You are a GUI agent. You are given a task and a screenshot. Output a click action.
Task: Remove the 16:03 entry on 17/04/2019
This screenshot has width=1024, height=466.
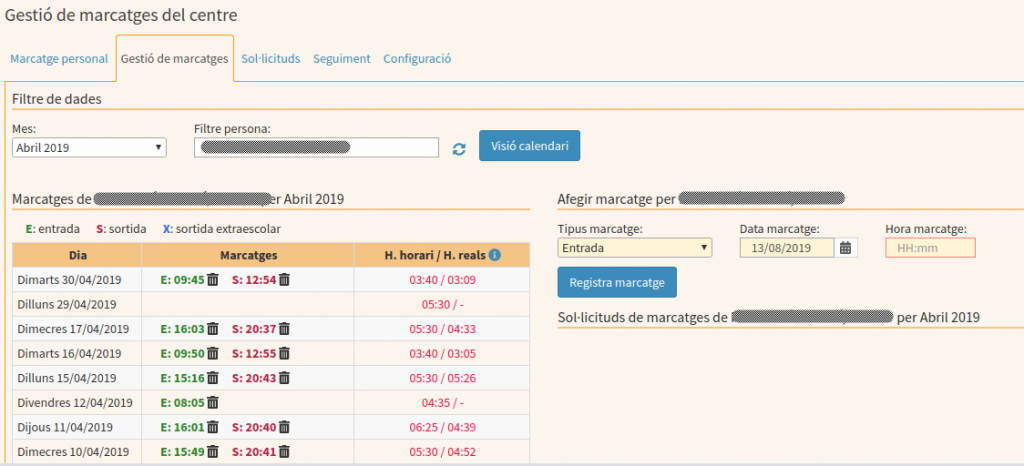(x=212, y=328)
